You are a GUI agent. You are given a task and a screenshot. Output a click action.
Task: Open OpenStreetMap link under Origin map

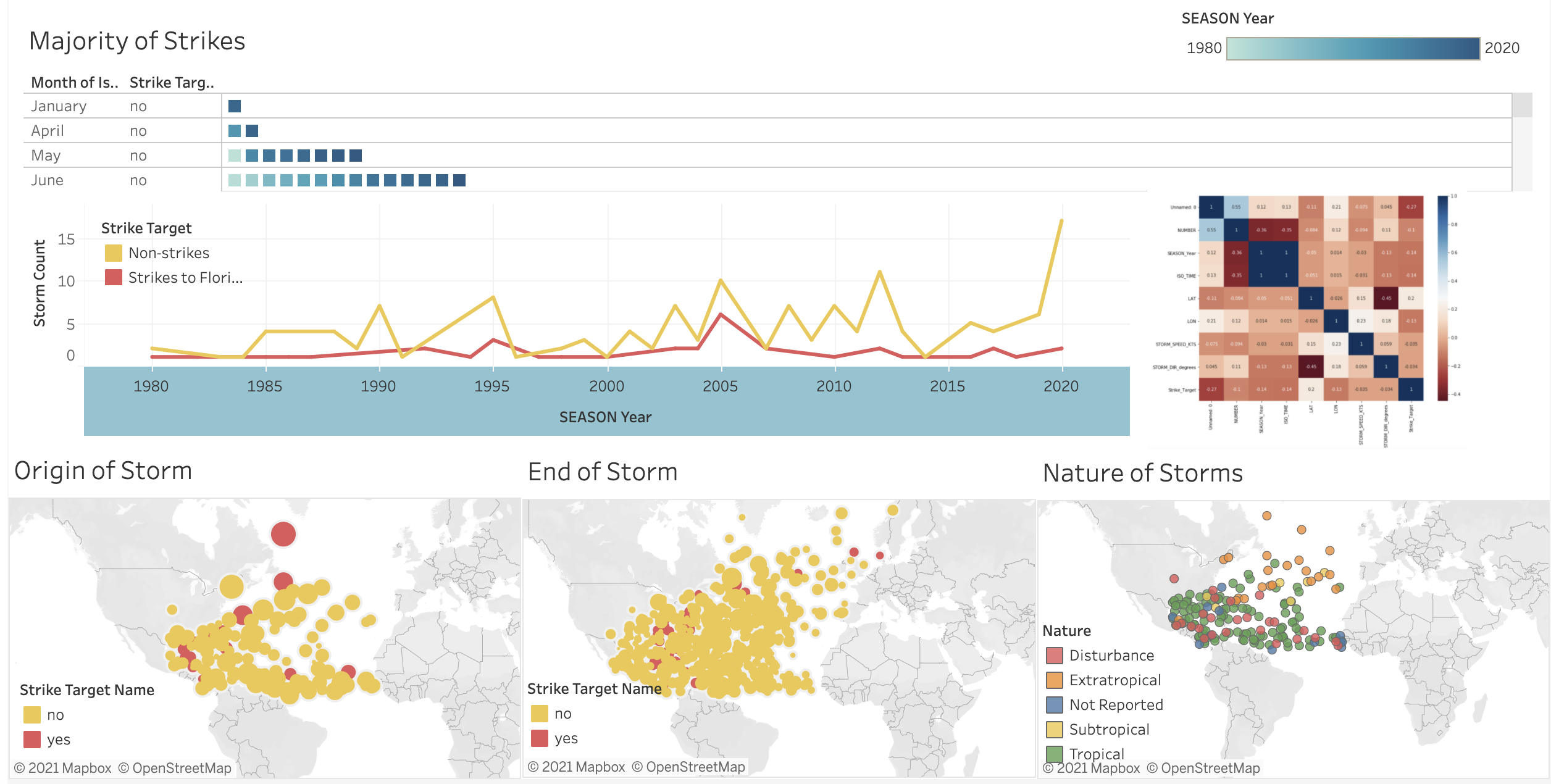[x=175, y=768]
